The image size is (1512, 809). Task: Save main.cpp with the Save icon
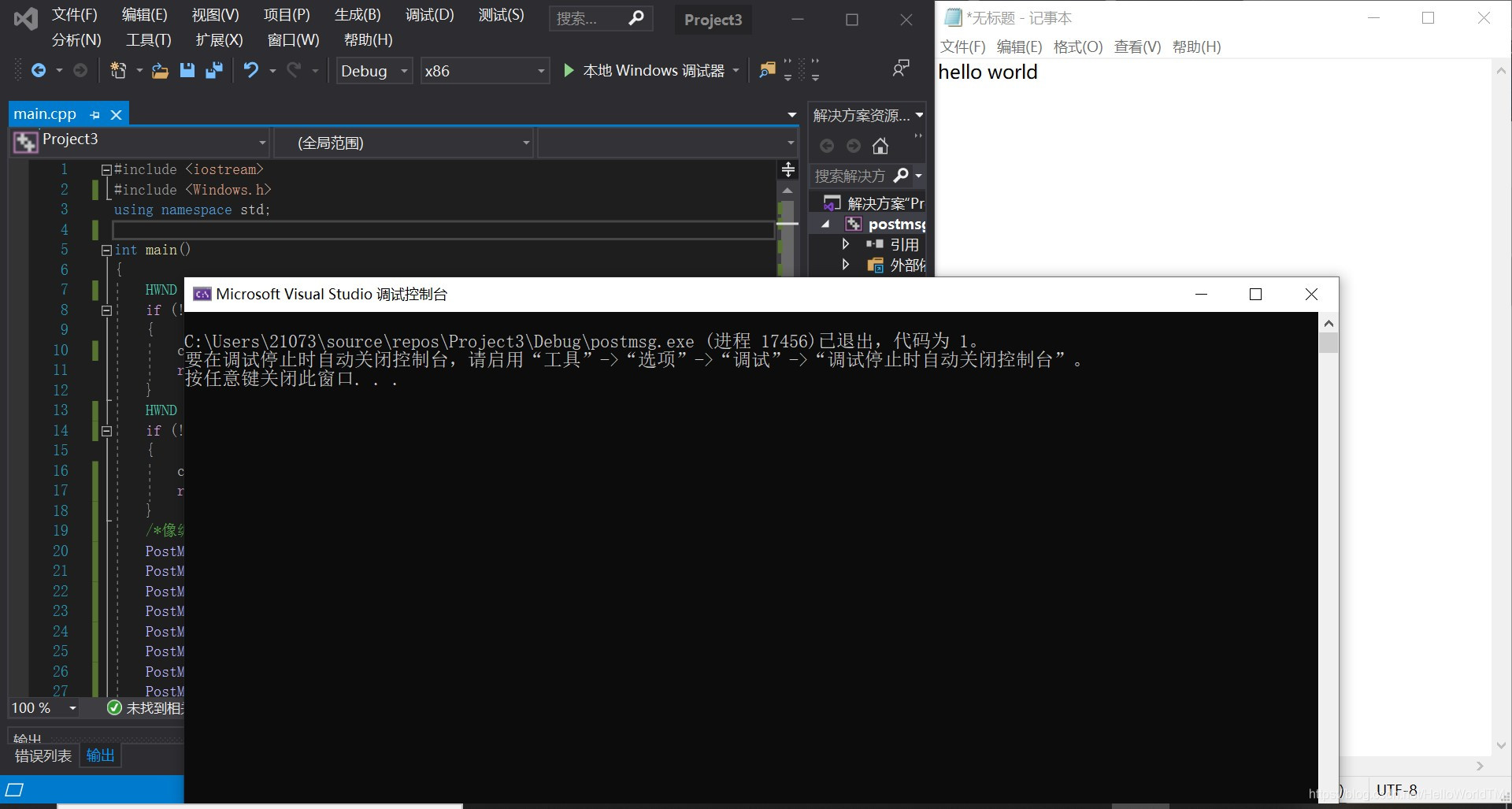pyautogui.click(x=187, y=71)
